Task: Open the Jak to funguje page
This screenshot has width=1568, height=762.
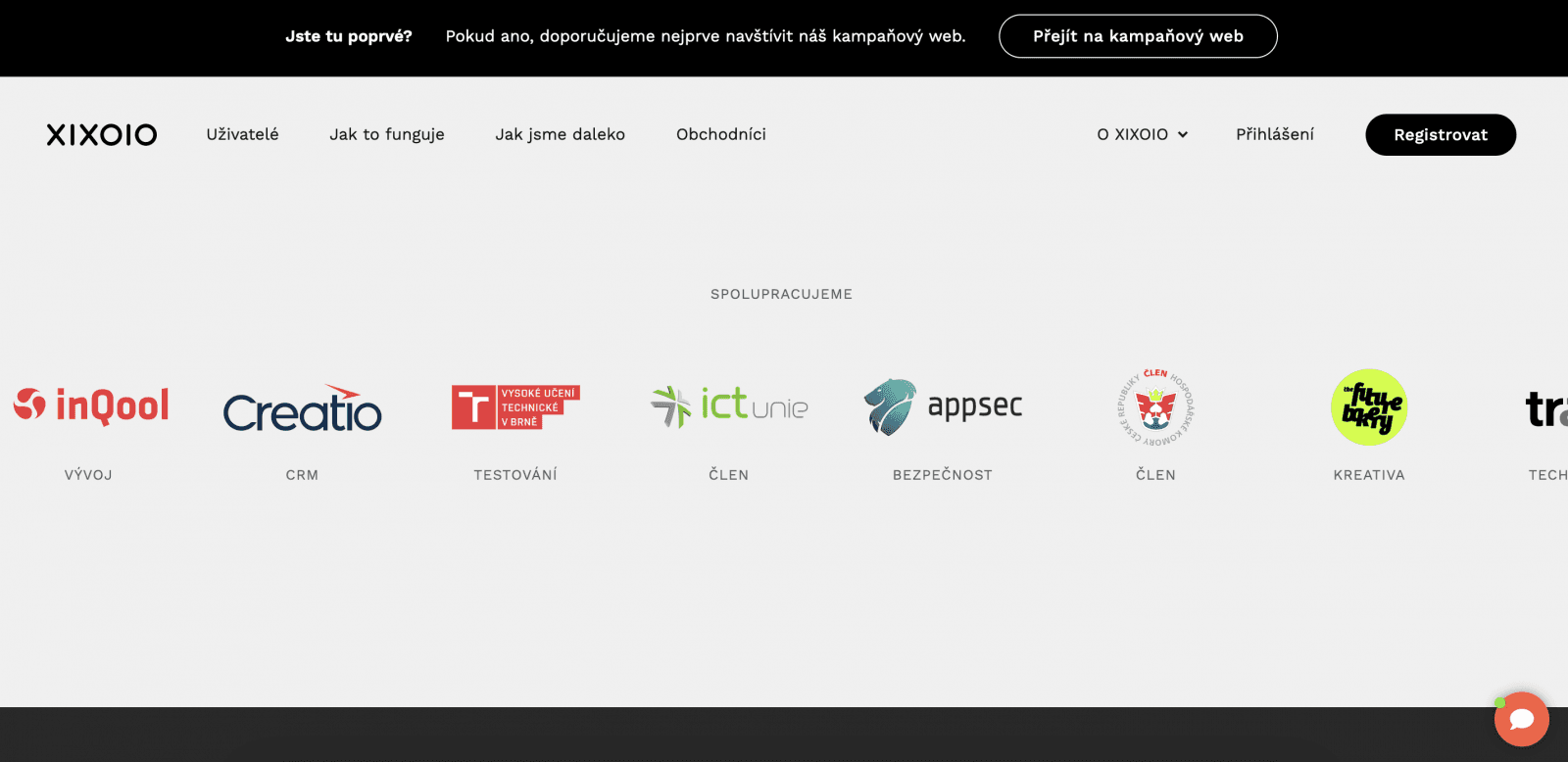Action: pyautogui.click(x=387, y=134)
